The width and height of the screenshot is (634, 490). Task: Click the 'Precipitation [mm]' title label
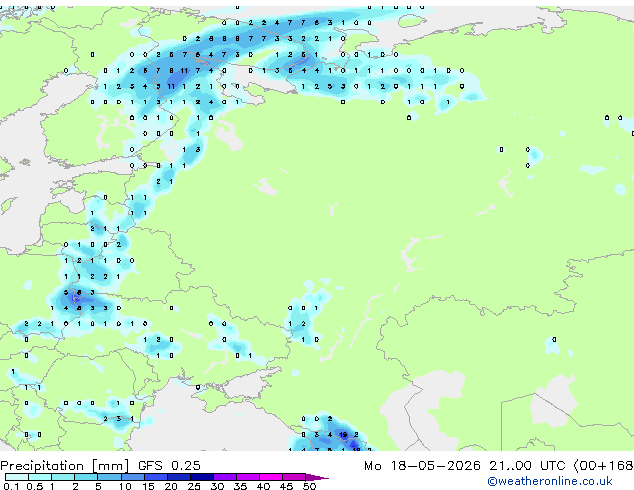[65, 466]
